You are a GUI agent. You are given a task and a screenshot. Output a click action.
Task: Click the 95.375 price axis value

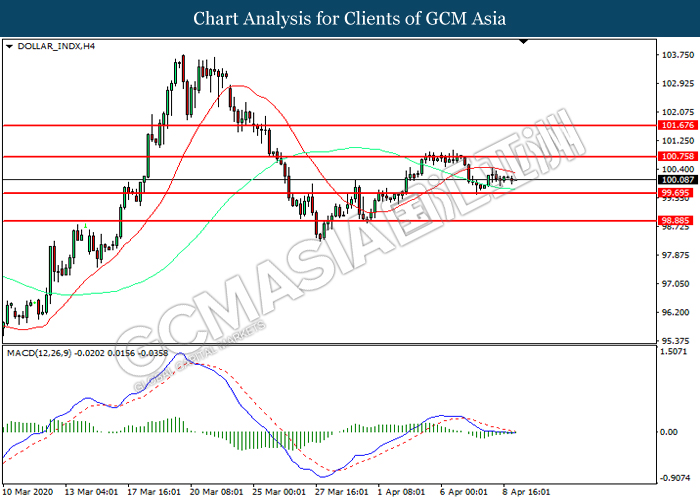point(678,341)
